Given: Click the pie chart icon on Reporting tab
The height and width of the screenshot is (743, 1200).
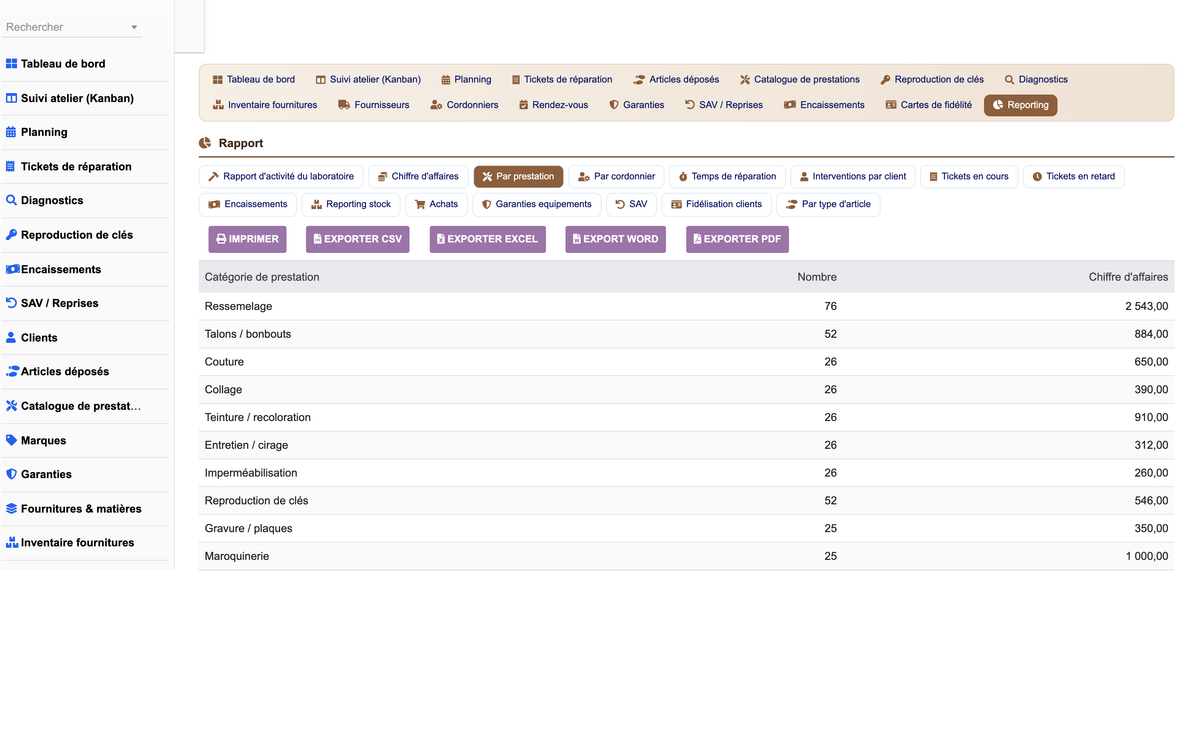Looking at the screenshot, I should click(x=998, y=105).
